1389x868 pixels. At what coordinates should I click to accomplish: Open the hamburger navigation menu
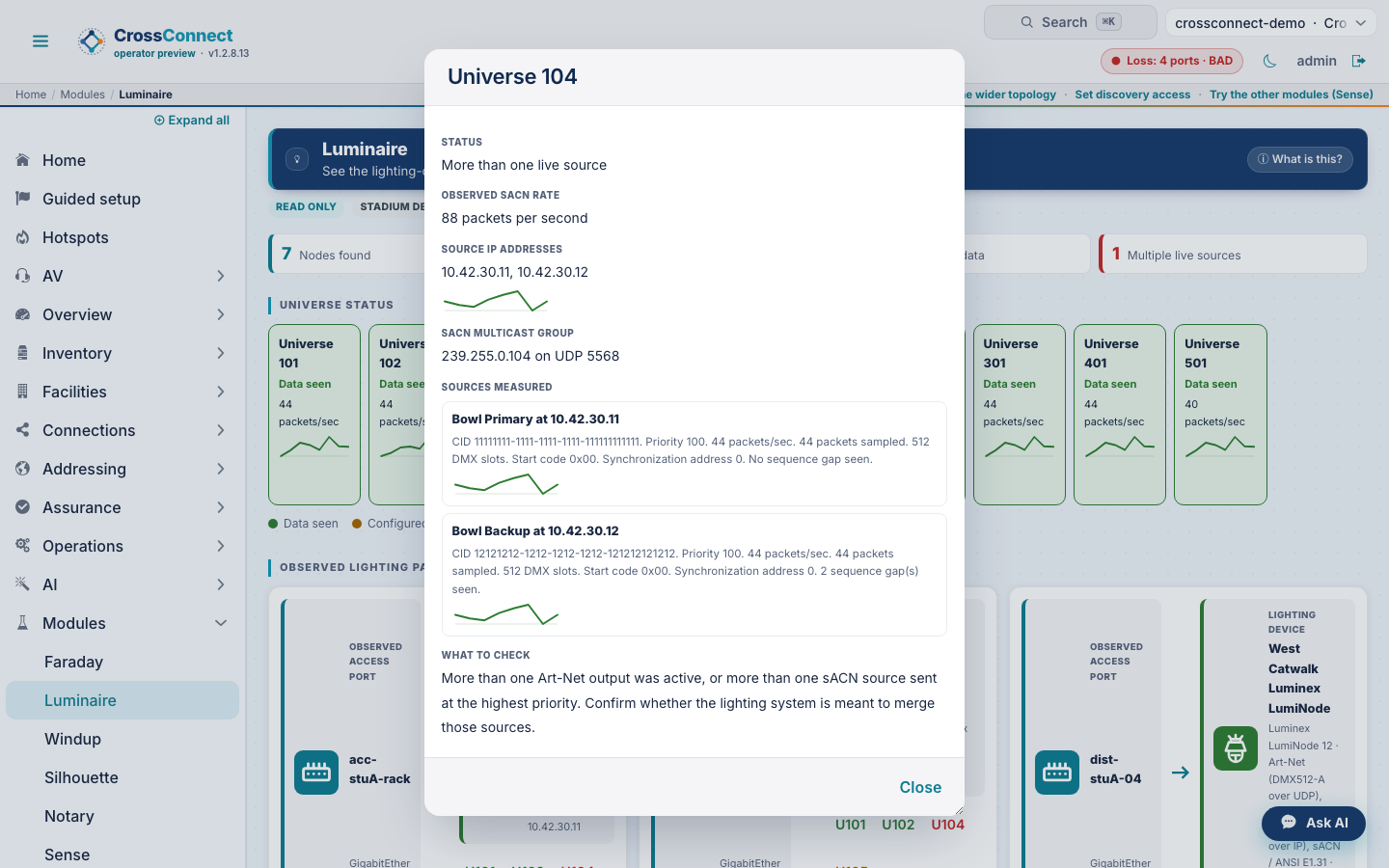pos(41,41)
